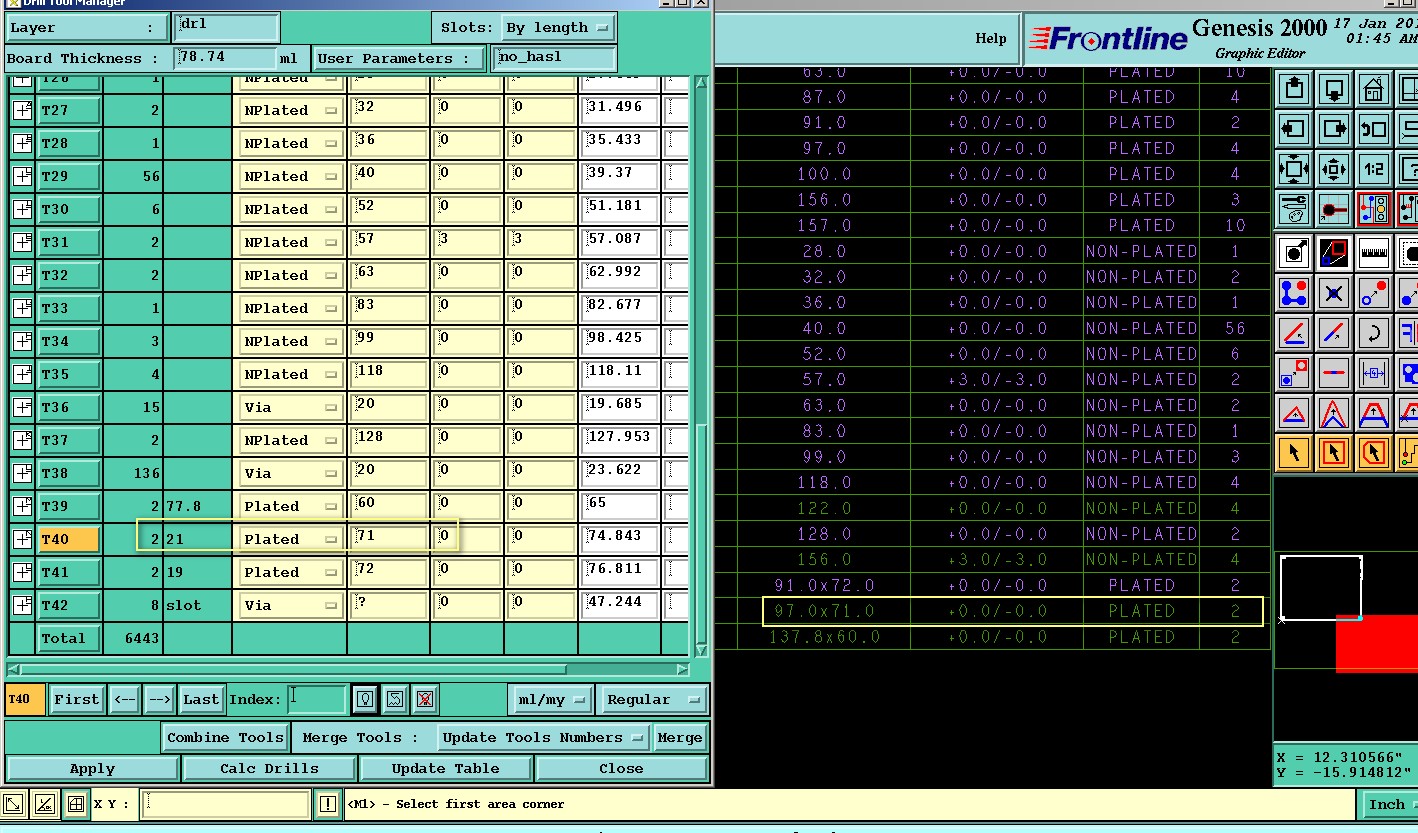Select the rectangle area select mode icon

point(1334,453)
